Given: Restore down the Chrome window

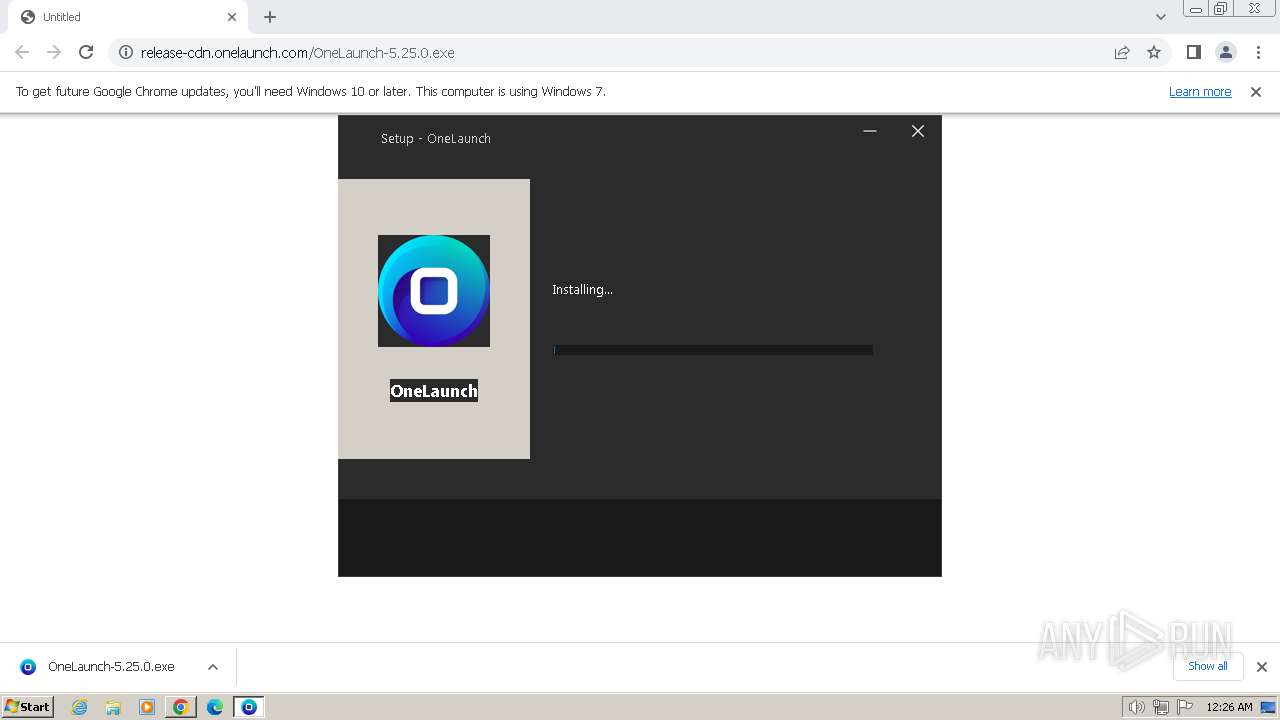Looking at the screenshot, I should point(1220,9).
